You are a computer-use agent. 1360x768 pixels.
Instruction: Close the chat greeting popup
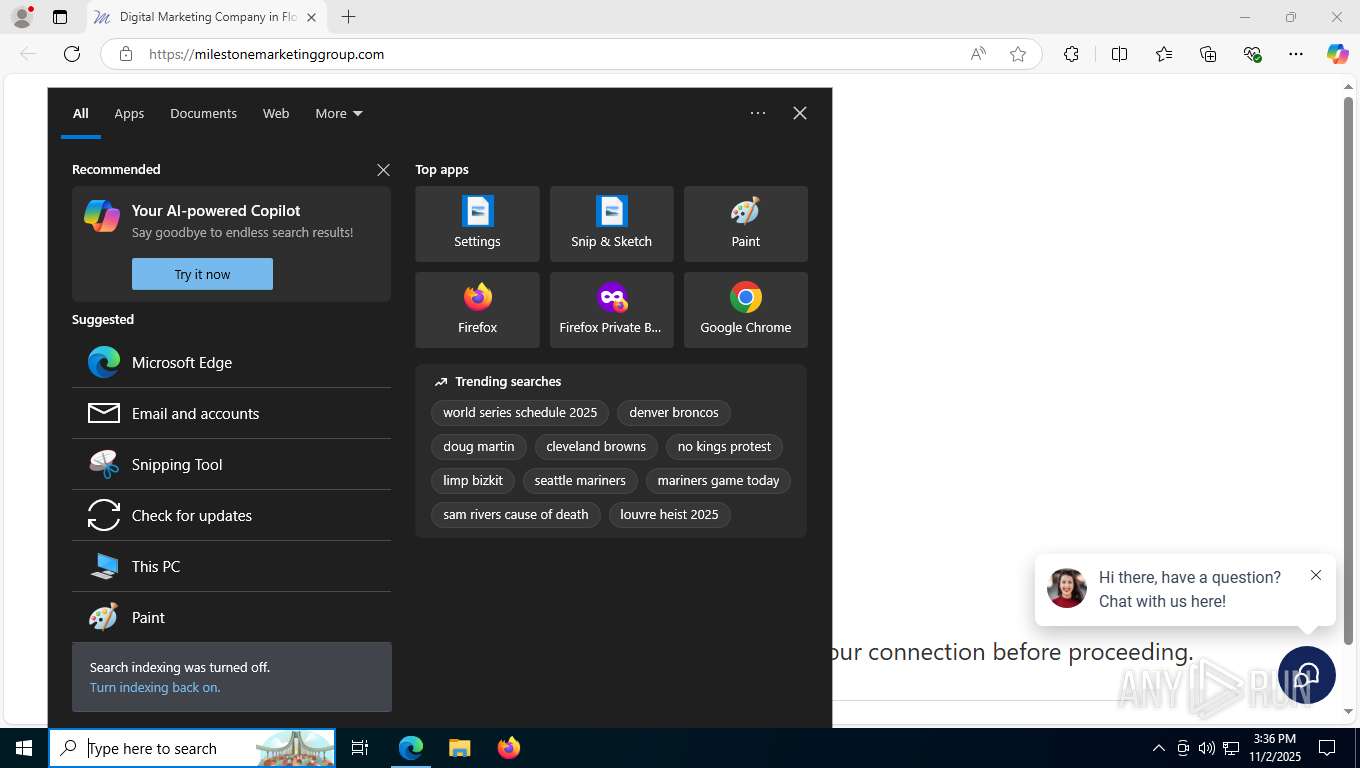point(1316,575)
